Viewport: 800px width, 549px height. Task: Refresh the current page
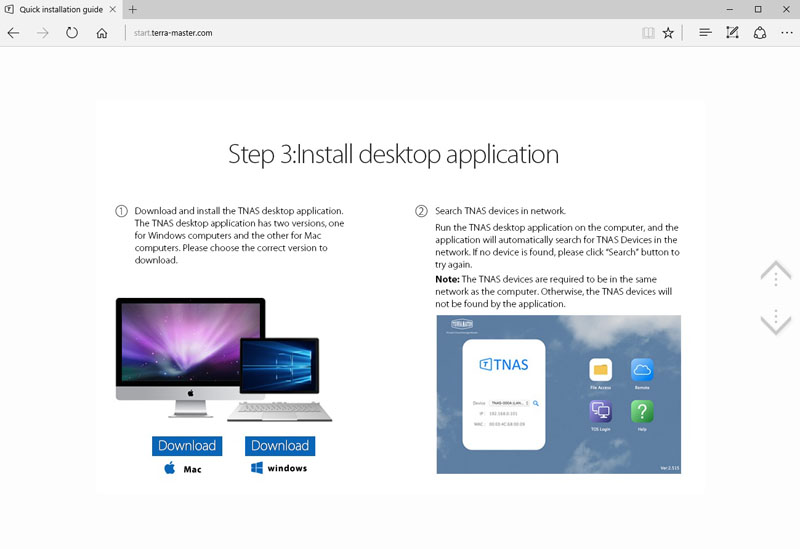point(72,33)
